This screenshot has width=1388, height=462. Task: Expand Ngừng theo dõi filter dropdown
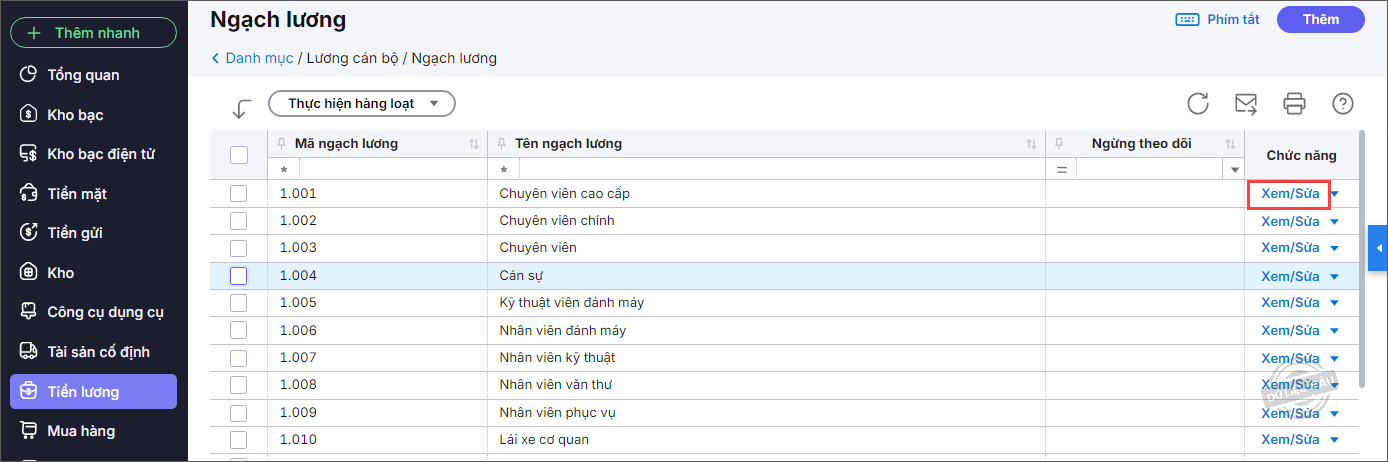pos(1234,170)
